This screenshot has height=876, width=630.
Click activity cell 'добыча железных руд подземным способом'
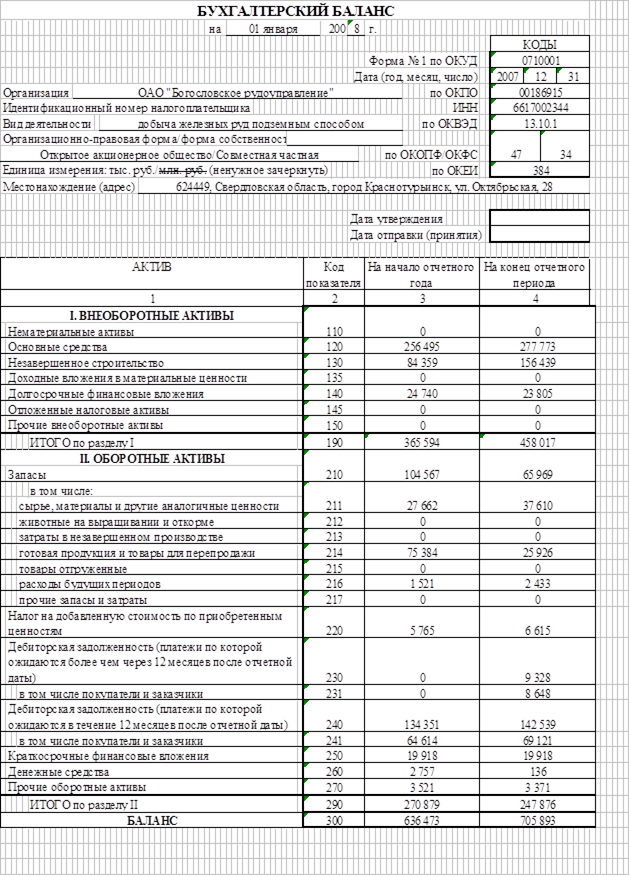point(250,123)
